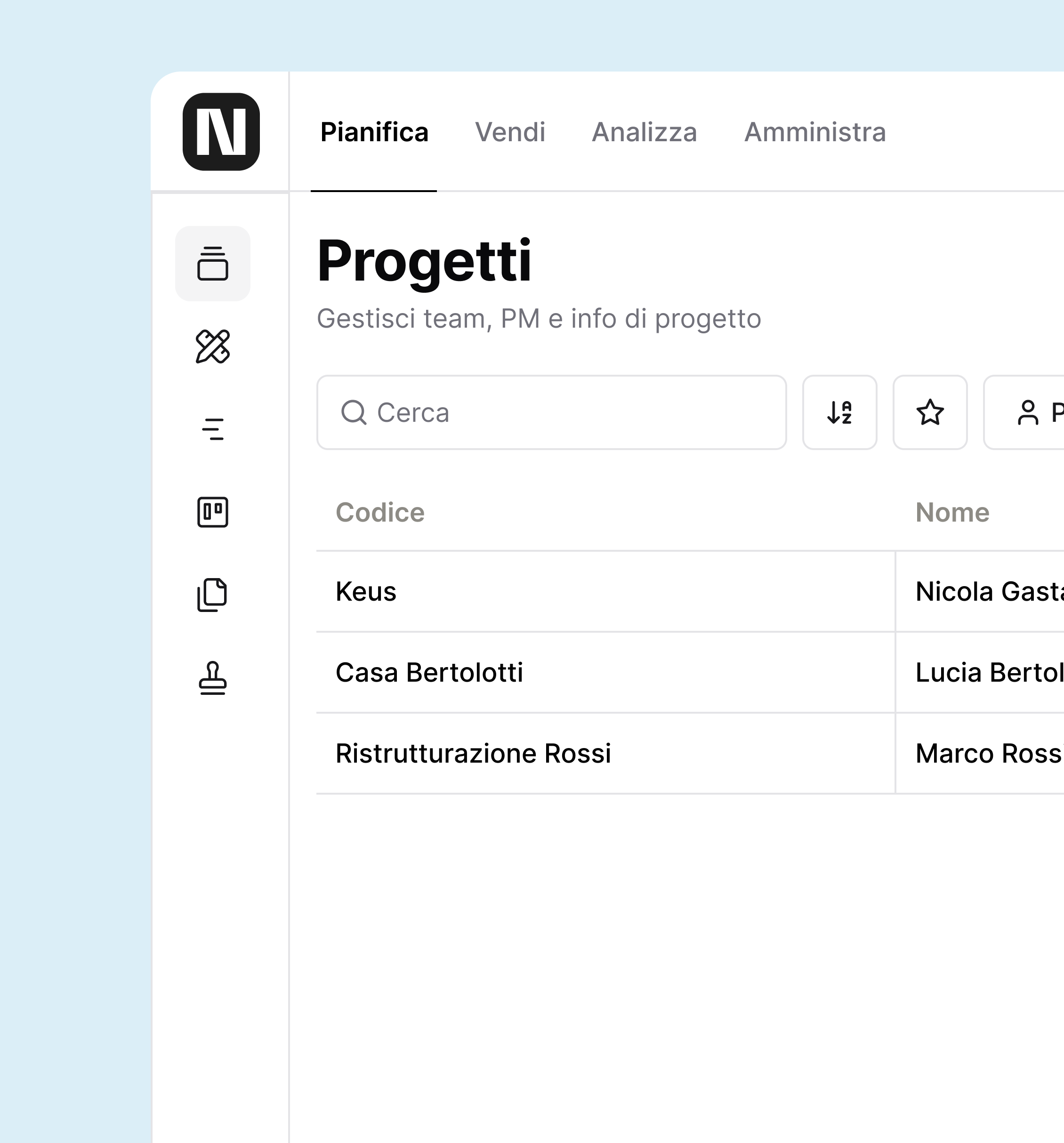The image size is (1064, 1143).
Task: Toggle the star favorites filter
Action: coord(930,412)
